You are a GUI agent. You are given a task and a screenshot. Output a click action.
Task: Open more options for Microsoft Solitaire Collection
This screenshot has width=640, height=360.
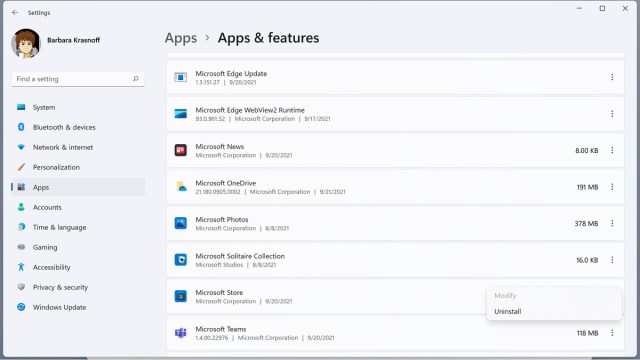(x=612, y=260)
